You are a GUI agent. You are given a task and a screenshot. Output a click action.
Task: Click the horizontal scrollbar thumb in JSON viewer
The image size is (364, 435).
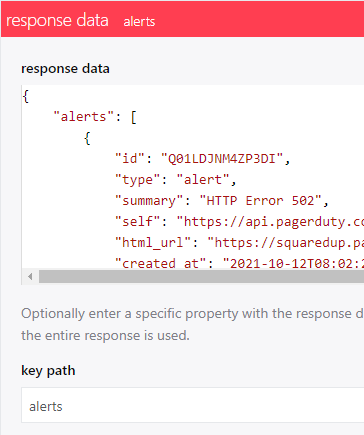tap(201, 277)
